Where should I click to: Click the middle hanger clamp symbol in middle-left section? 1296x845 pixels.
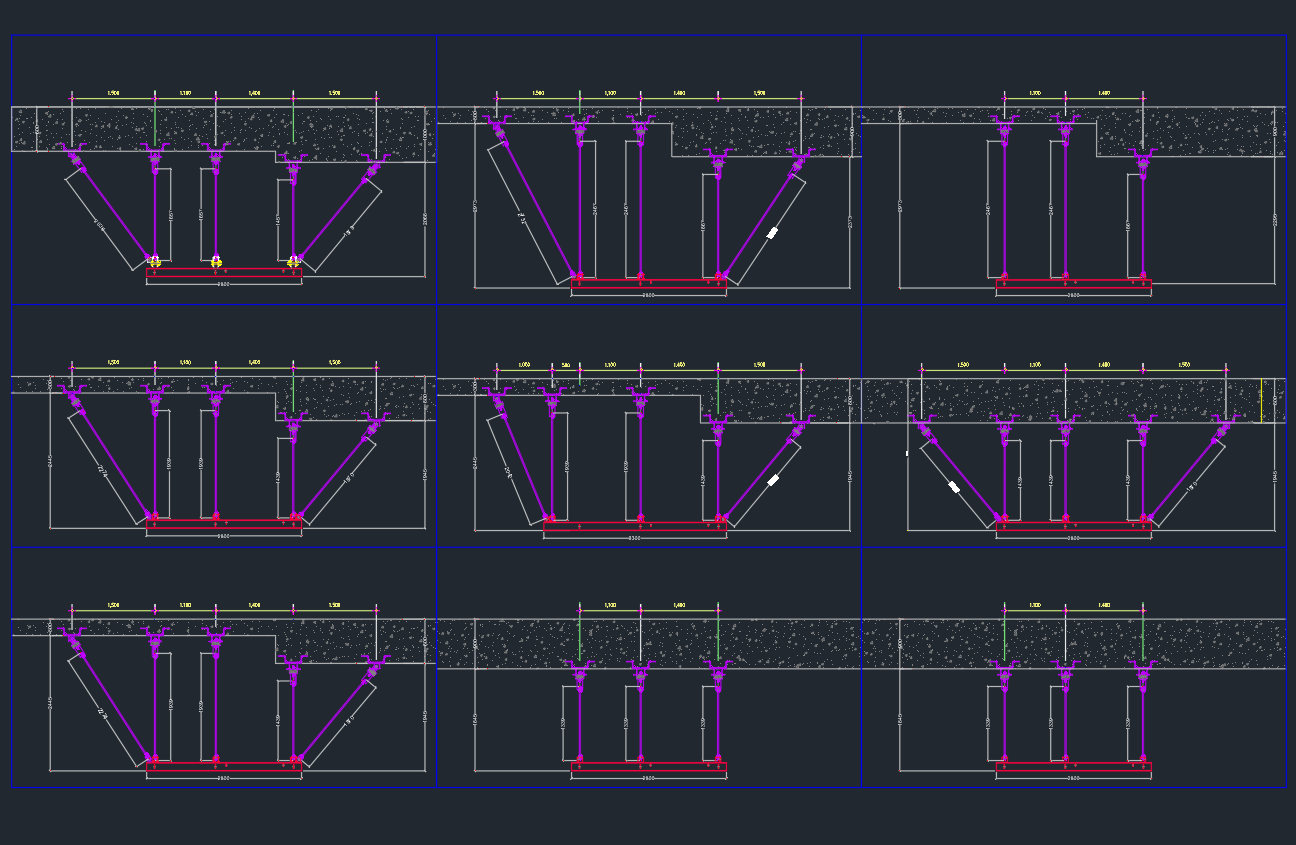(215, 400)
